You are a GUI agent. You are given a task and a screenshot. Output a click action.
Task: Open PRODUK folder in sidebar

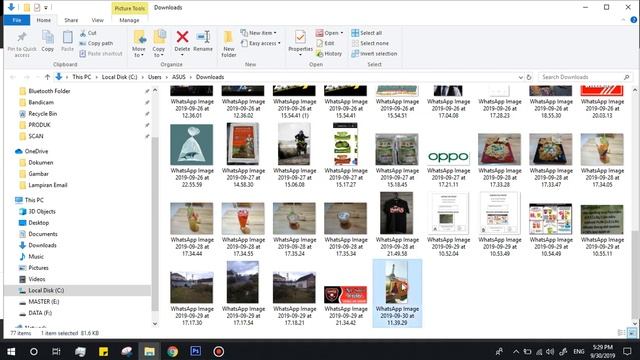[x=39, y=125]
